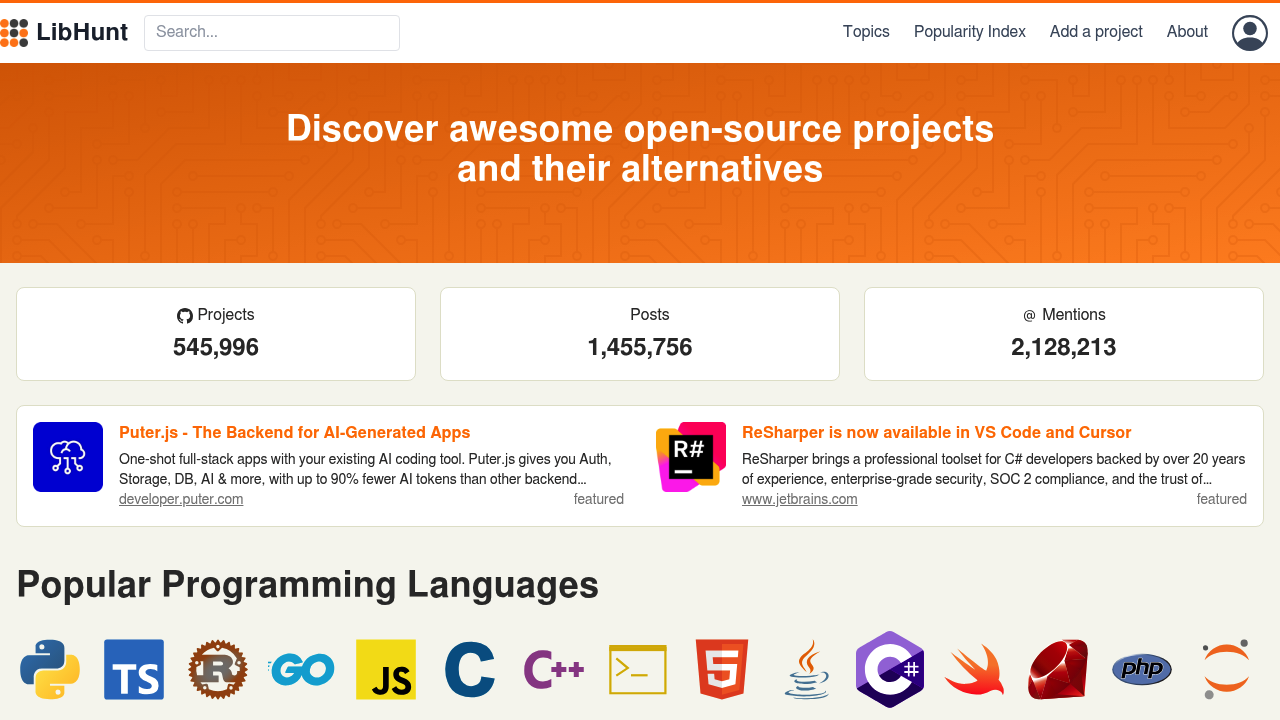Viewport: 1280px width, 720px height.
Task: Select the TypeScript language icon
Action: [x=134, y=669]
